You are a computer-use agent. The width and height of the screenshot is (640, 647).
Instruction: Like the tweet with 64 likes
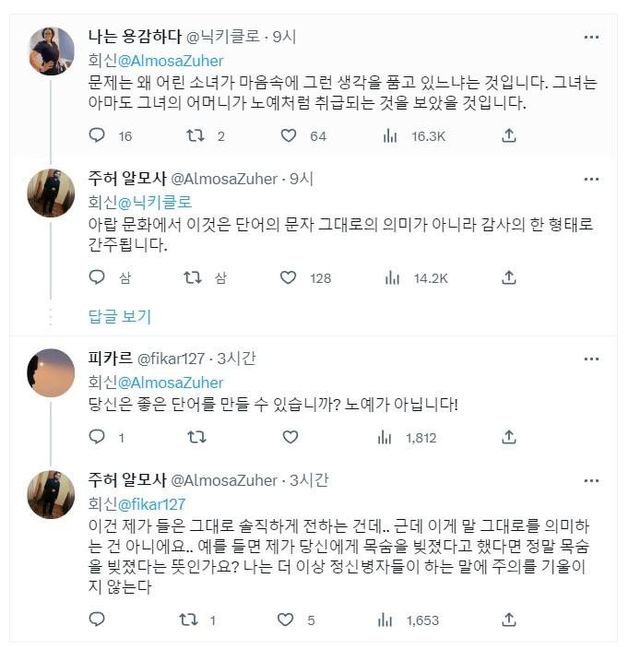click(x=290, y=136)
